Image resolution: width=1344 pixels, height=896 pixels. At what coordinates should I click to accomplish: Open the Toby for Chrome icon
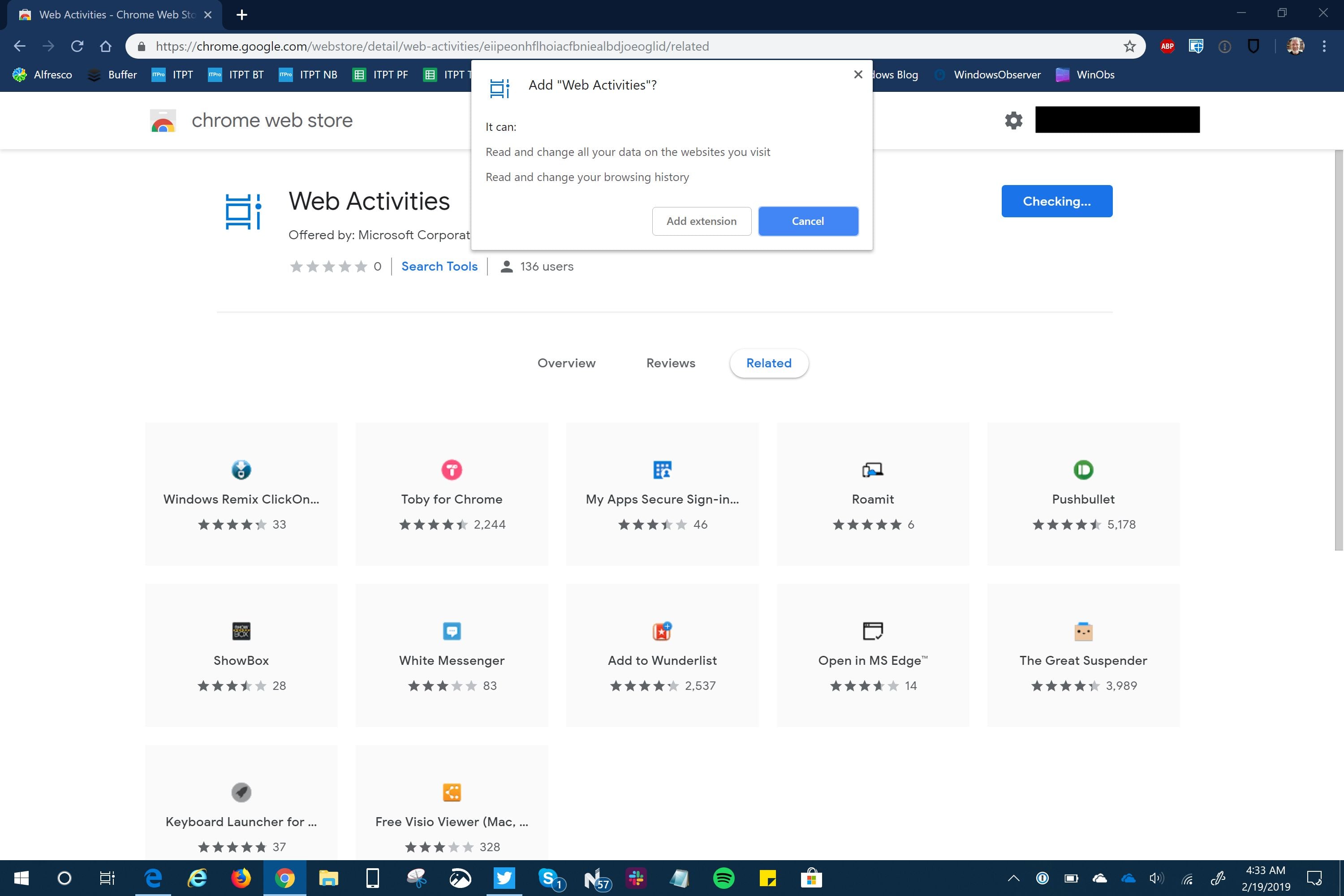(452, 470)
